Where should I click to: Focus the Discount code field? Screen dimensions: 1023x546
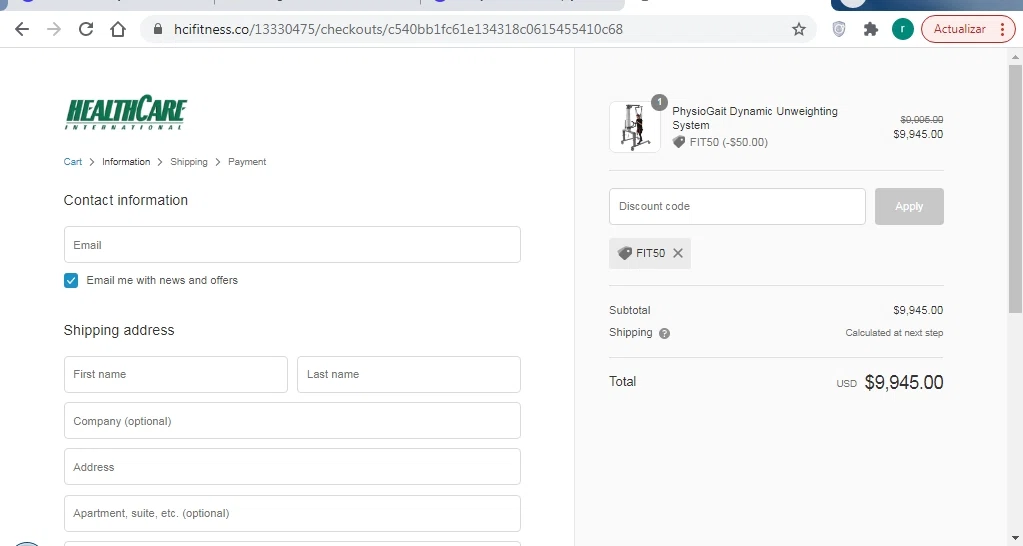pyautogui.click(x=737, y=206)
